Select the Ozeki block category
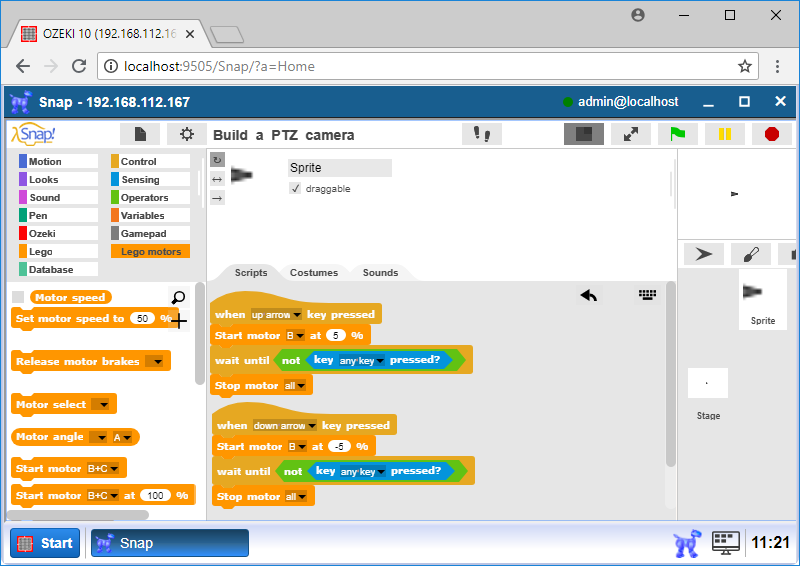800x566 pixels. [58, 233]
